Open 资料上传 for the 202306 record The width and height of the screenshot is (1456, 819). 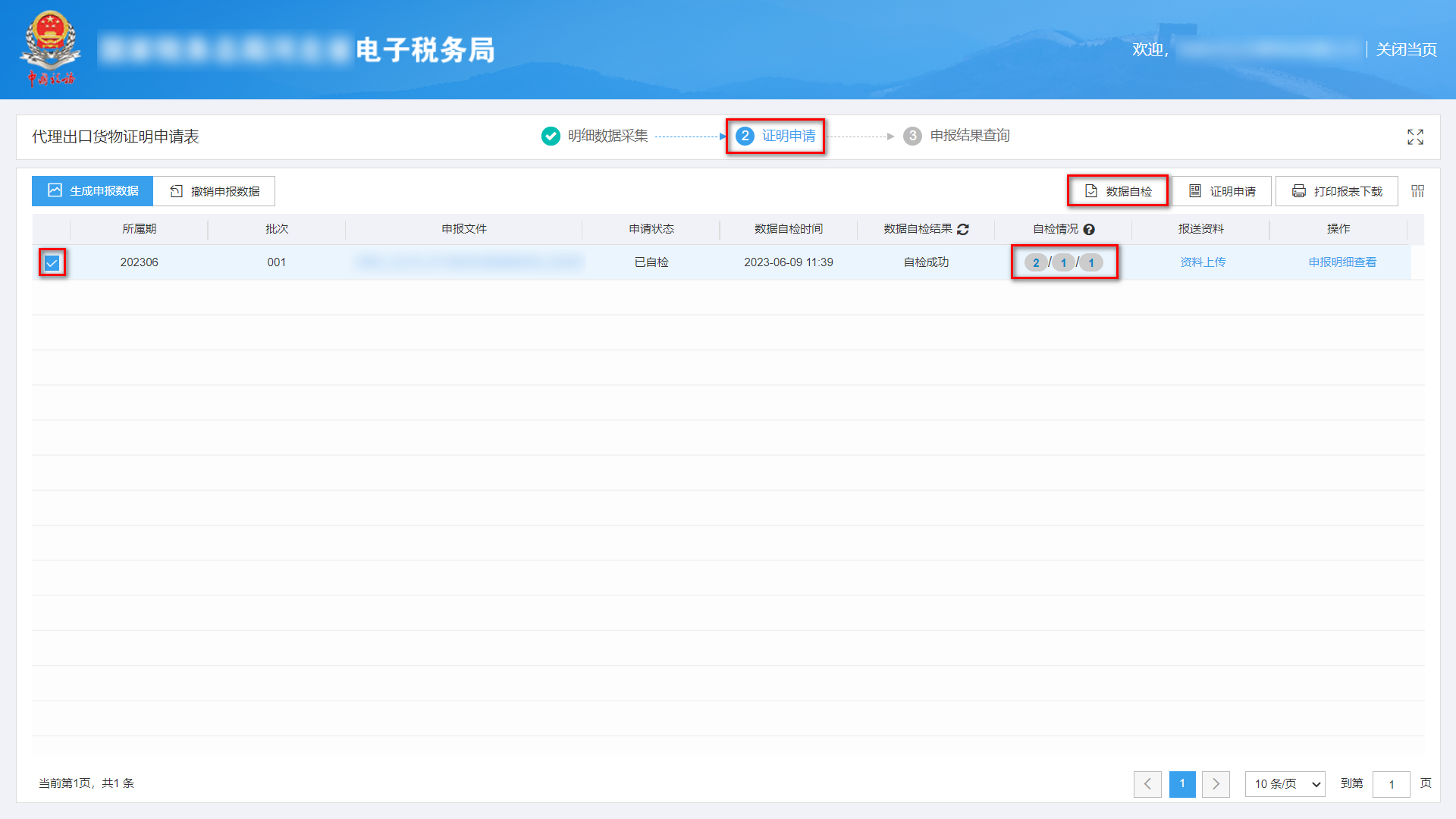1203,262
